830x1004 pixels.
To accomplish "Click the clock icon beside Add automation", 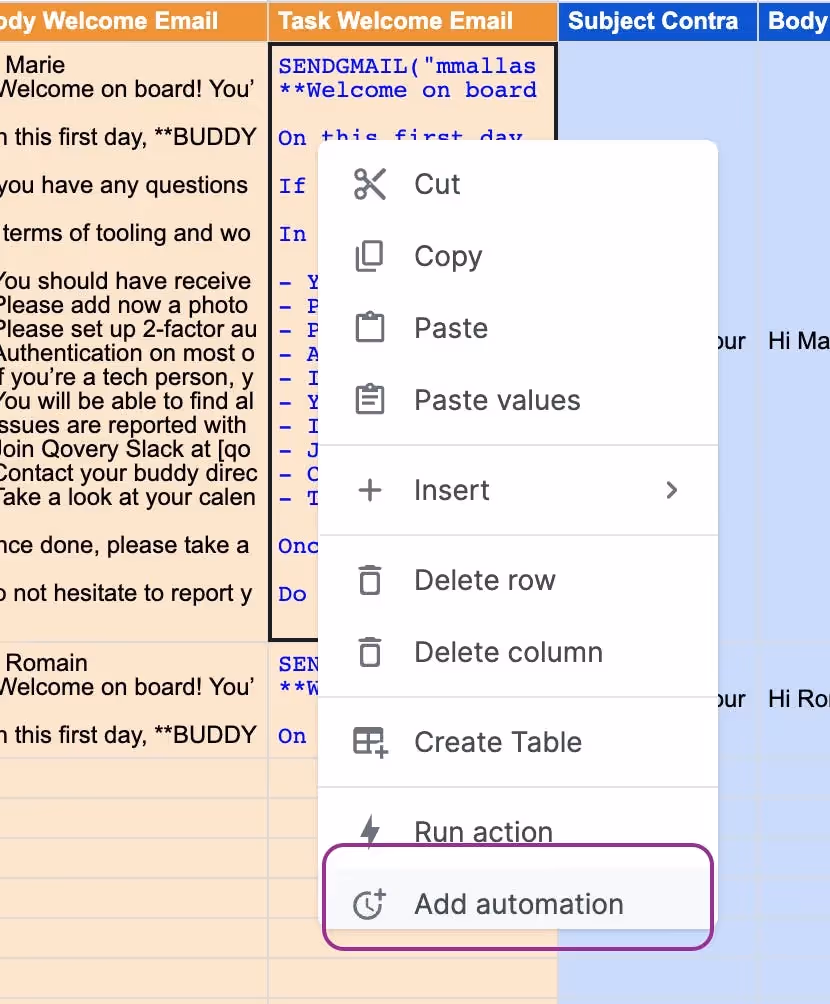I will [370, 904].
